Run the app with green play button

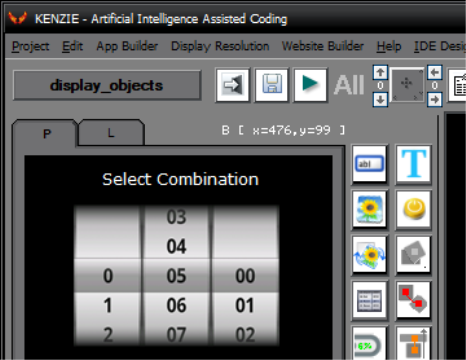coord(310,85)
